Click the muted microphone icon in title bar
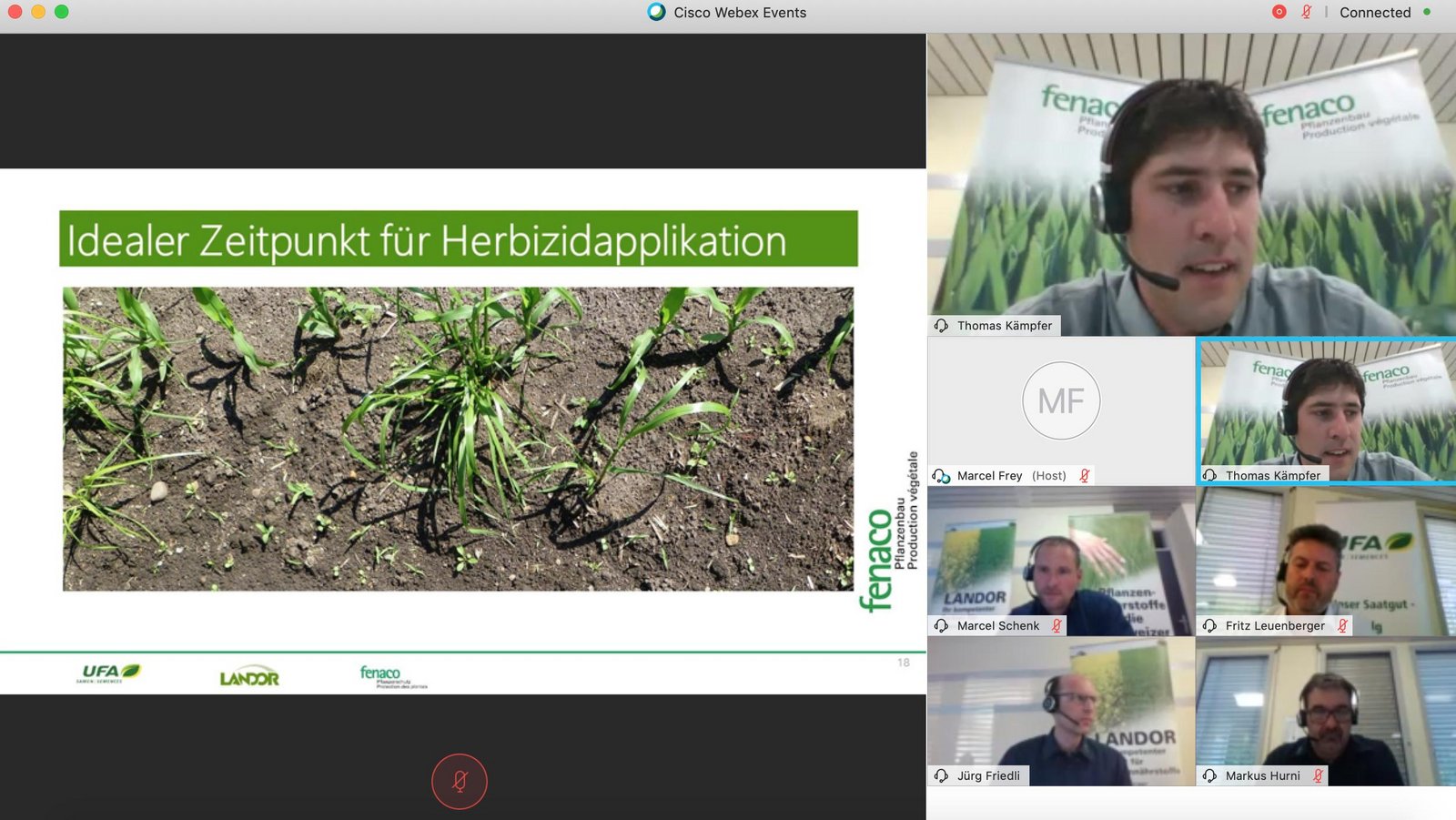Screen dimensions: 1456x820 pos(1307,12)
